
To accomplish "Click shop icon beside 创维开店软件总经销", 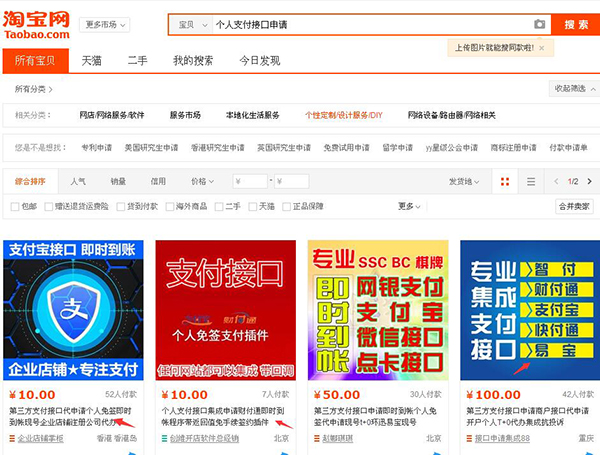I will tap(165, 439).
